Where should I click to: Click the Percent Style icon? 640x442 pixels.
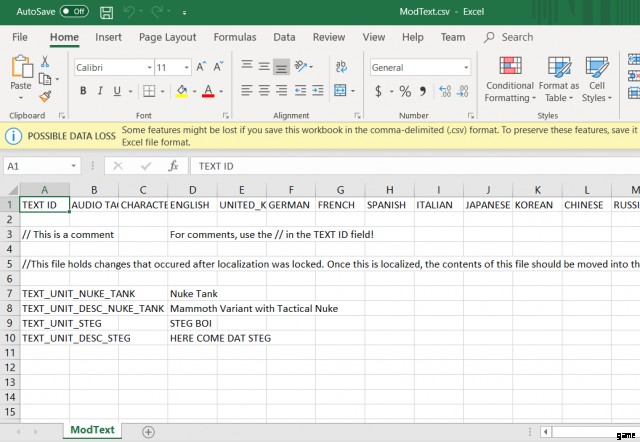click(405, 91)
